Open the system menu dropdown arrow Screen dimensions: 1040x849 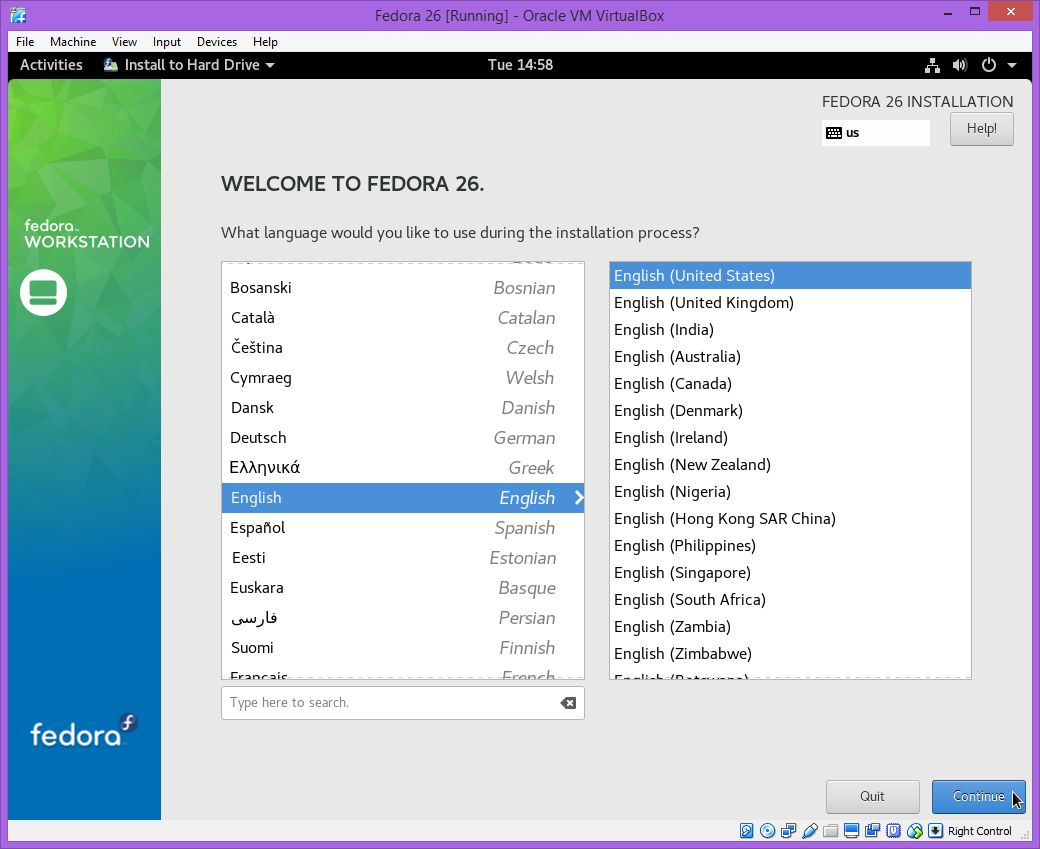pos(1011,65)
